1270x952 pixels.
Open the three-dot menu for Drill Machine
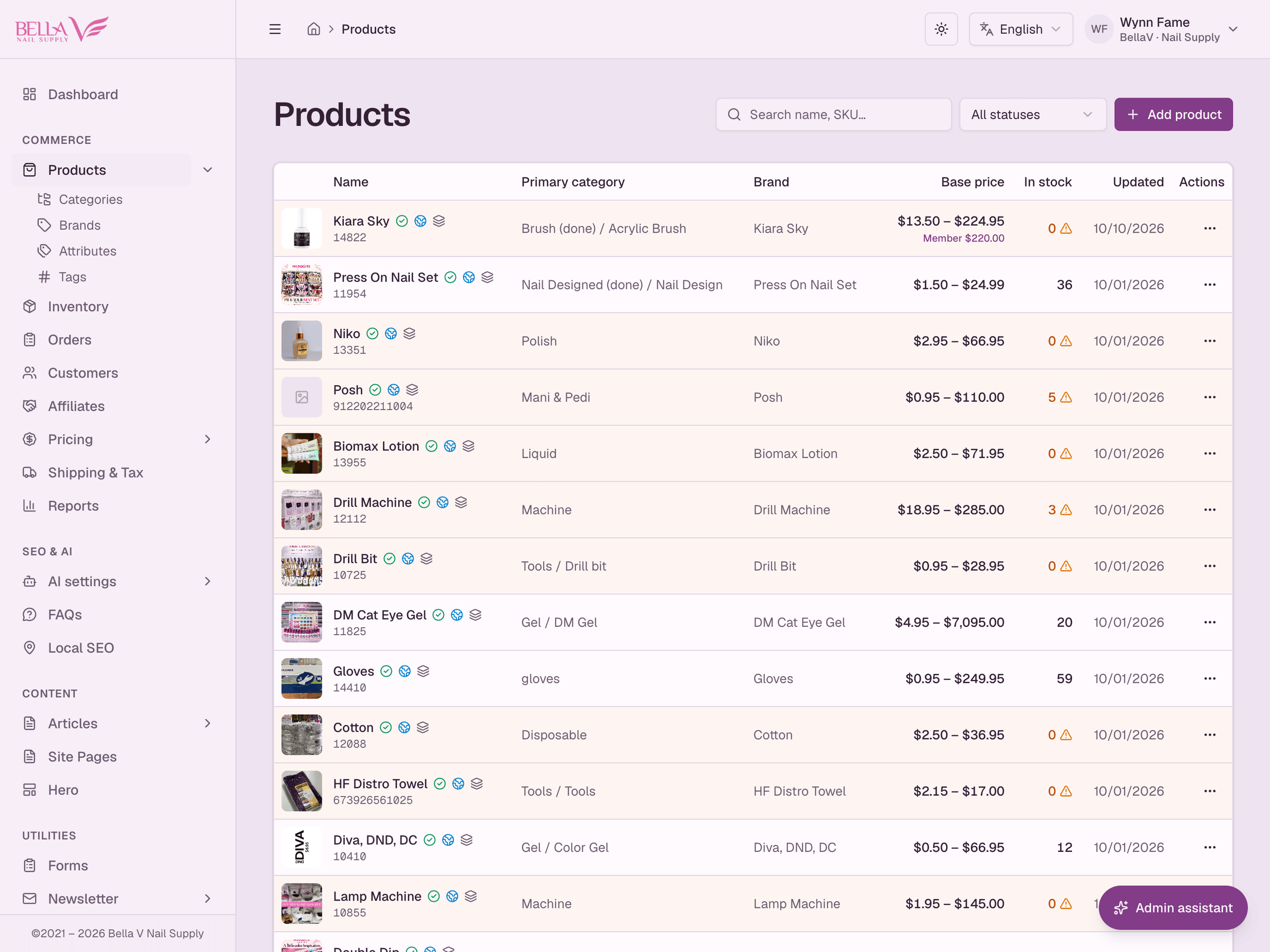click(x=1209, y=510)
